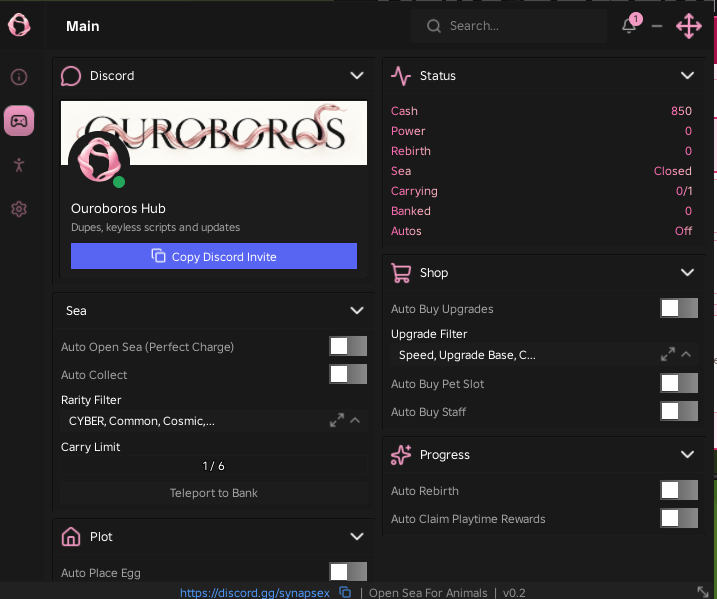Viewport: 717px width, 599px height.
Task: Collapse the Discord section
Action: 357,75
